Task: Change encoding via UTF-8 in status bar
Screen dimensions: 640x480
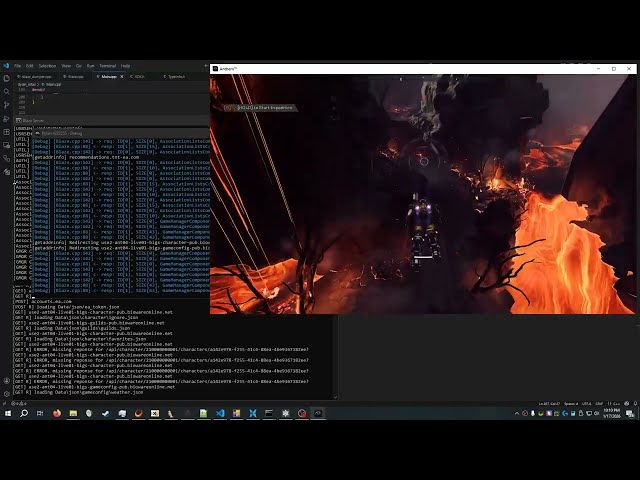Action: click(587, 404)
